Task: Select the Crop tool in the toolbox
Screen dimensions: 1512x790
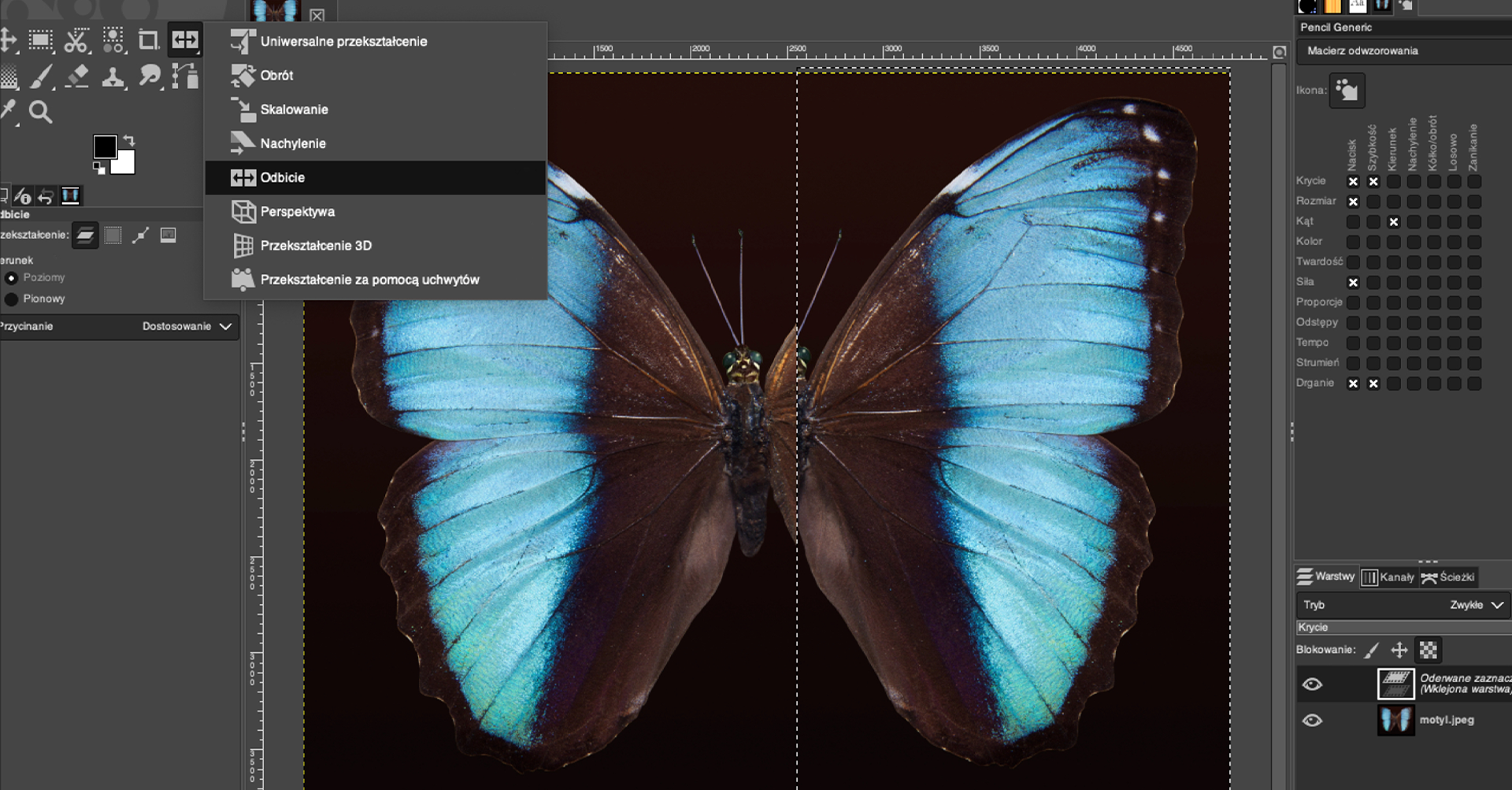Action: click(148, 40)
